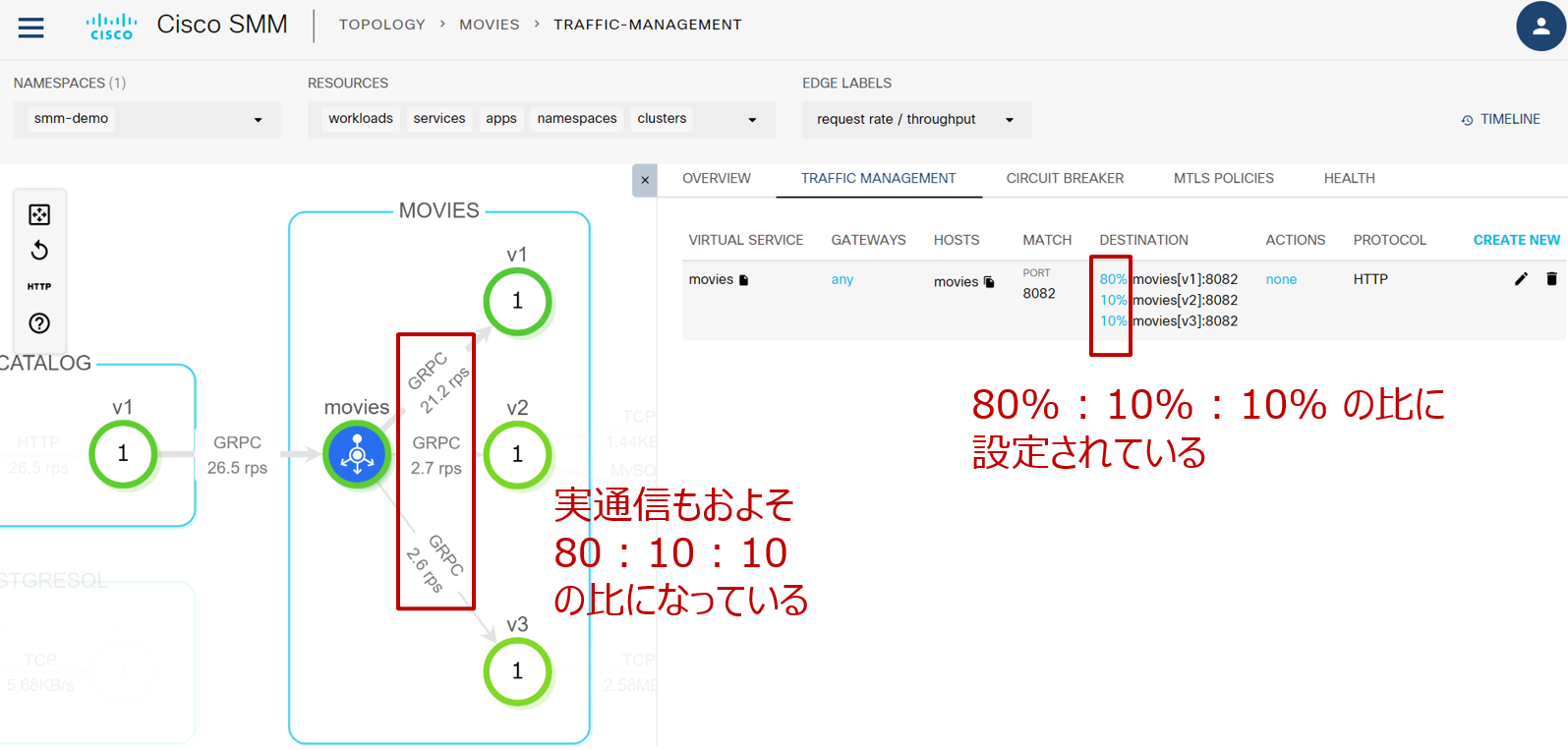Click the fit-to-screen graph icon
The height and width of the screenshot is (750, 1568).
click(39, 214)
